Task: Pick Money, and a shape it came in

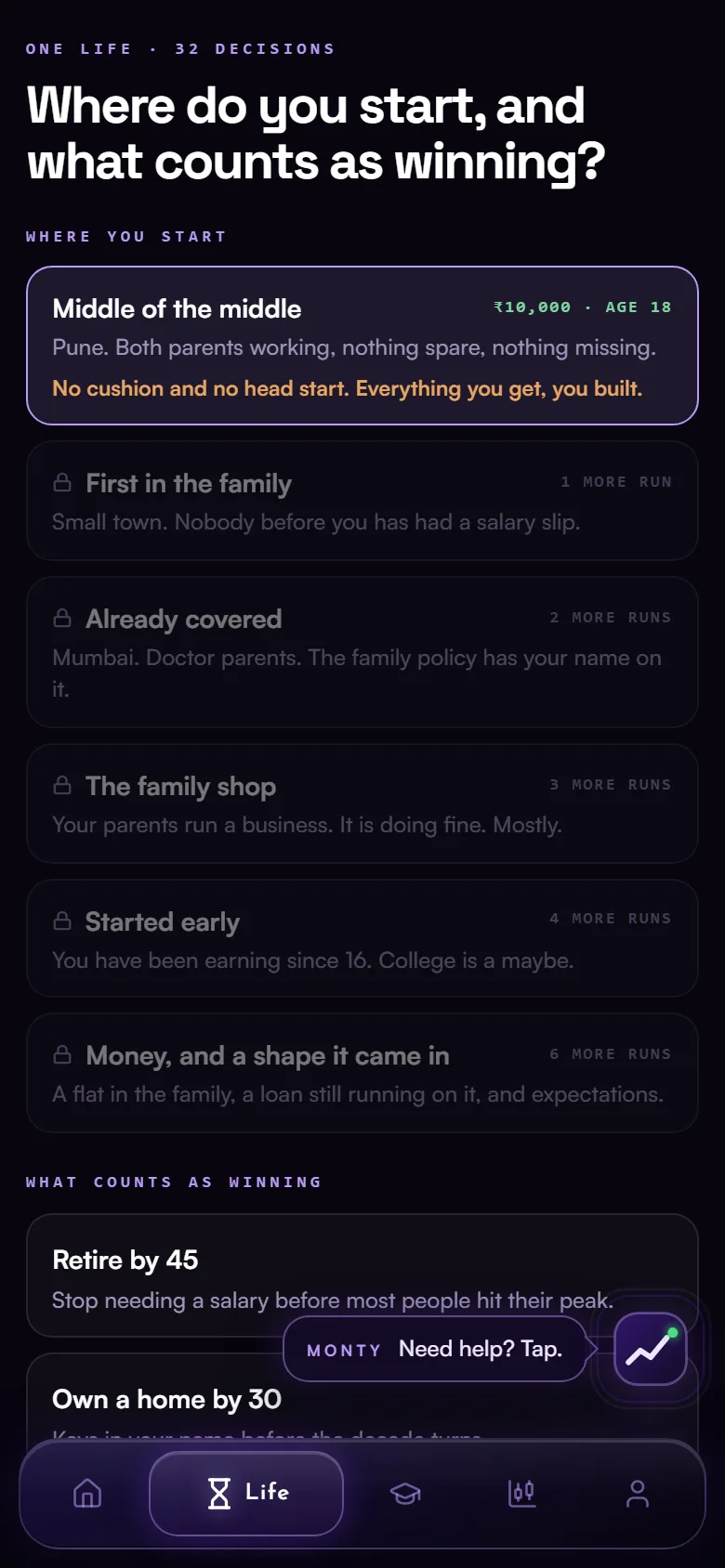Action: click(x=362, y=1073)
